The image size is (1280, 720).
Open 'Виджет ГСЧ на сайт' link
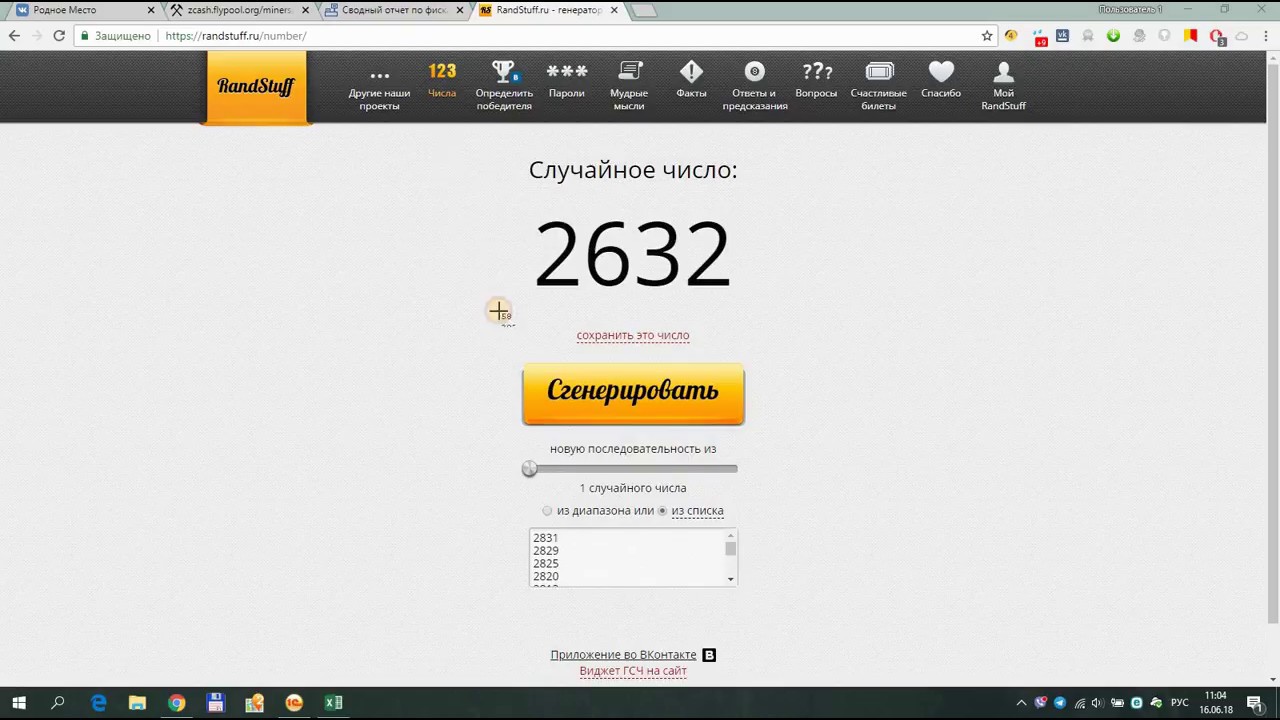tap(633, 671)
